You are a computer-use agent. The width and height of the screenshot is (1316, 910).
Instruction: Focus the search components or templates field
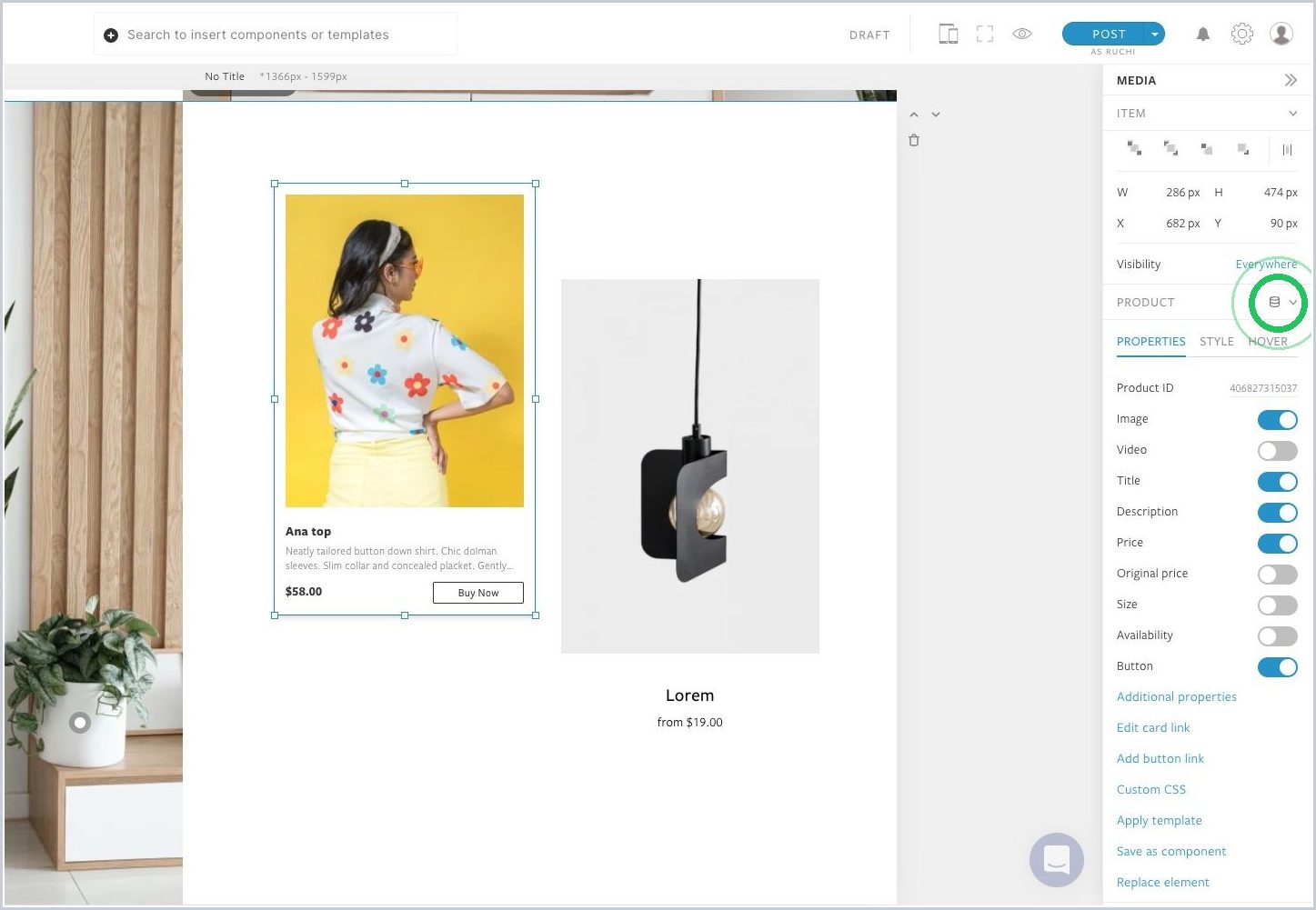tap(276, 35)
